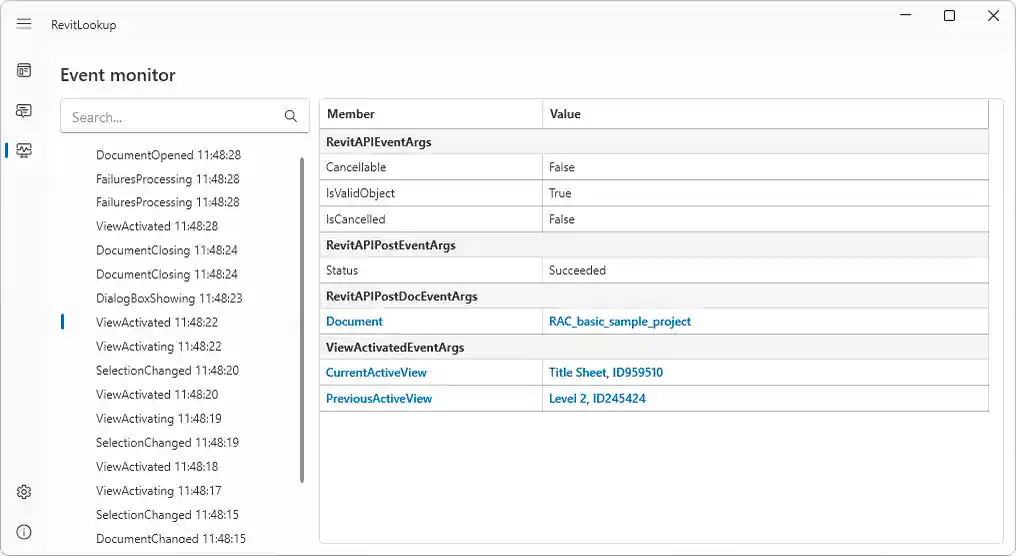The height and width of the screenshot is (556, 1016).
Task: Open Settings via the gear icon
Action: pos(24,492)
